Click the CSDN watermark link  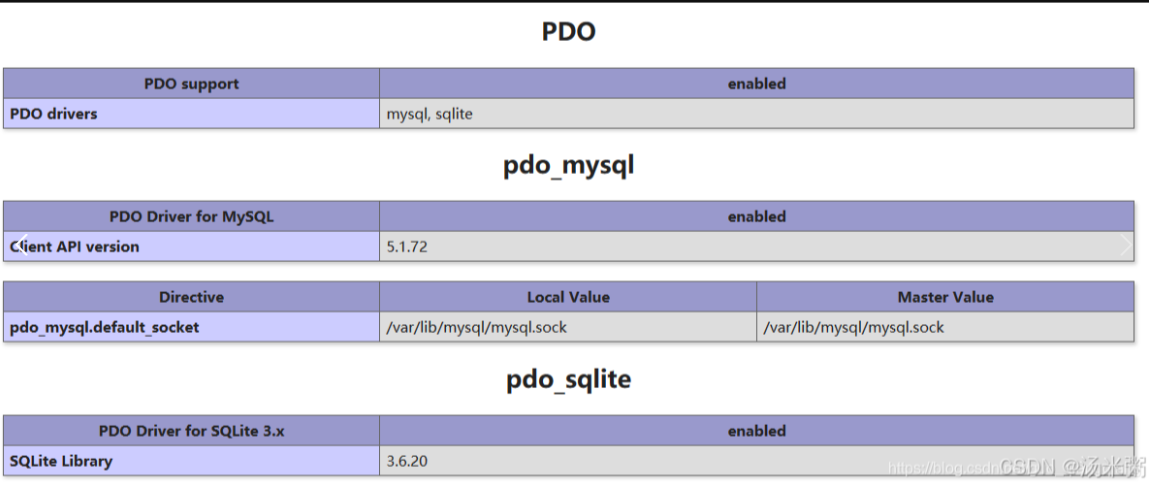point(1015,467)
